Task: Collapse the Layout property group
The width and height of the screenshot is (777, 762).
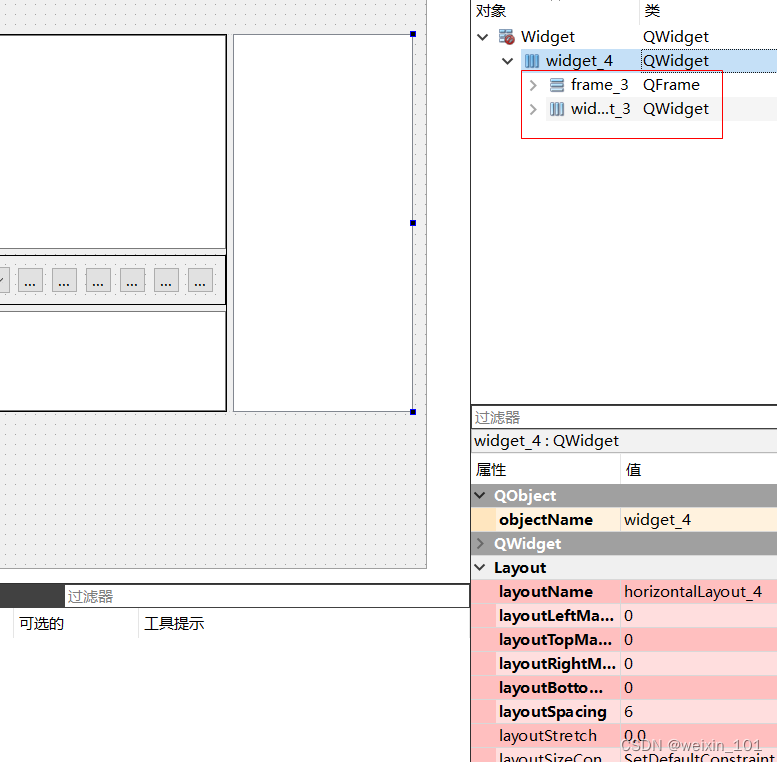Action: point(480,567)
